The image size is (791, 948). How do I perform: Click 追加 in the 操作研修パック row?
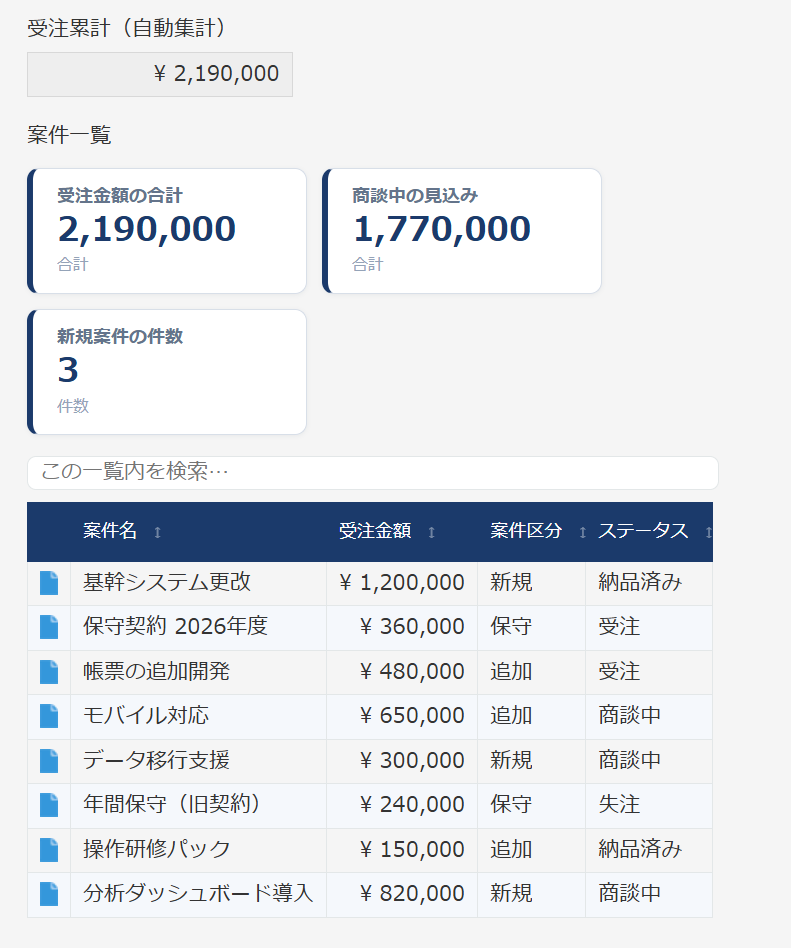coord(511,849)
